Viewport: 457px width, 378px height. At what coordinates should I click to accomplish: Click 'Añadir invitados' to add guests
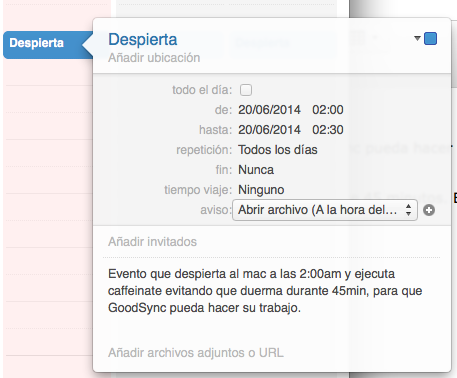coord(152,242)
